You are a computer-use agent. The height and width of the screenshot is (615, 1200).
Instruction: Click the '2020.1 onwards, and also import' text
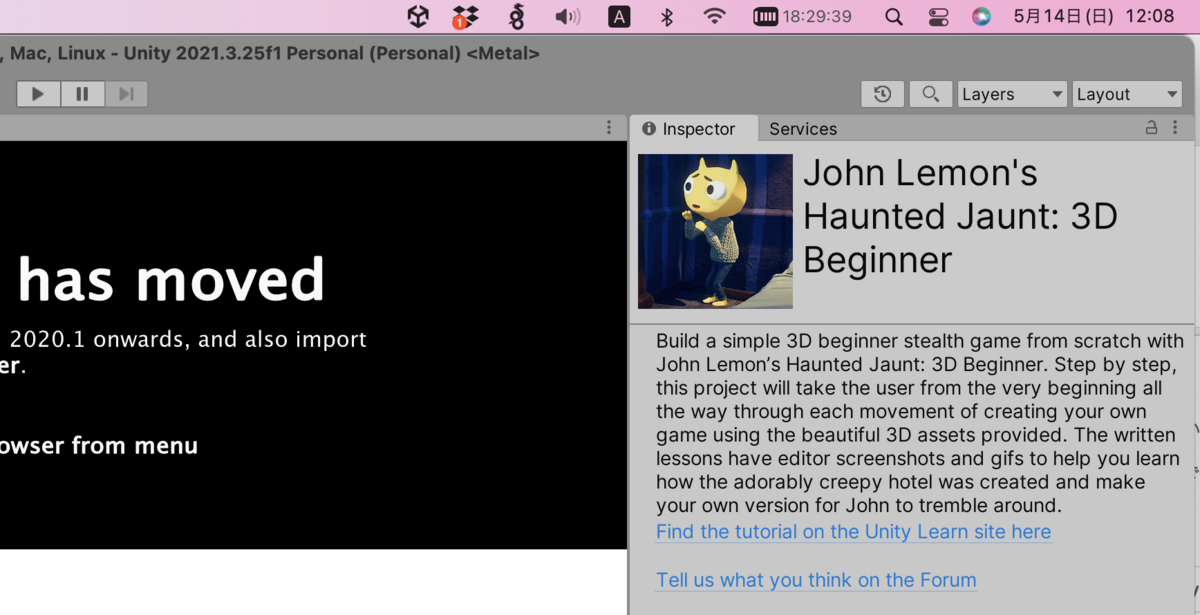click(188, 340)
